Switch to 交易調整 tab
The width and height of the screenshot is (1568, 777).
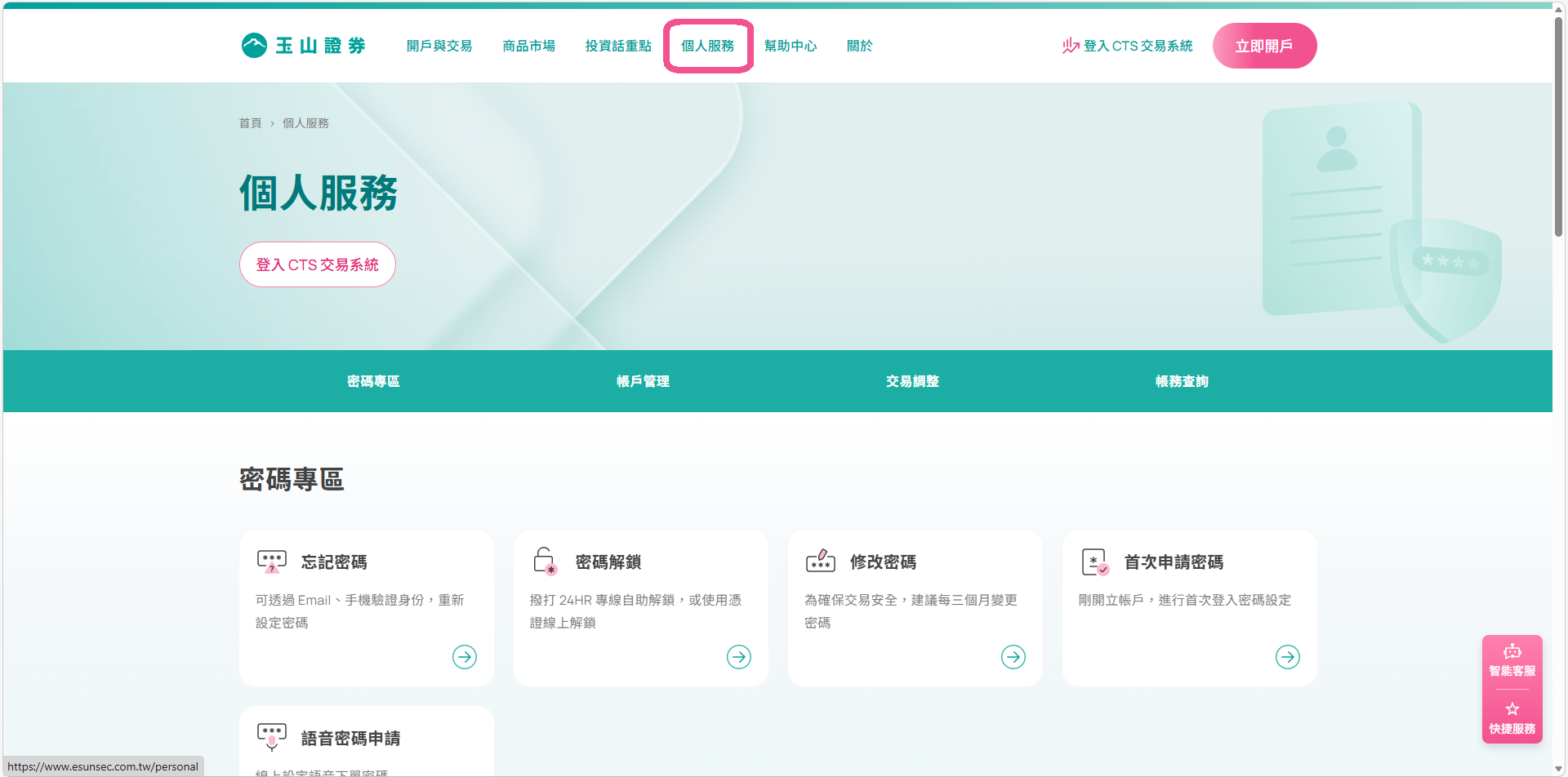(912, 381)
